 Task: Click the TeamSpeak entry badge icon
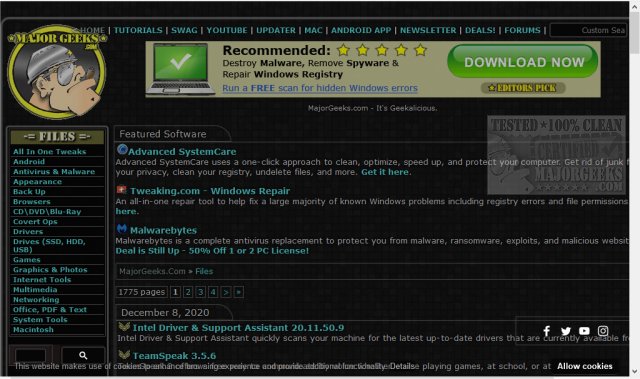124,355
